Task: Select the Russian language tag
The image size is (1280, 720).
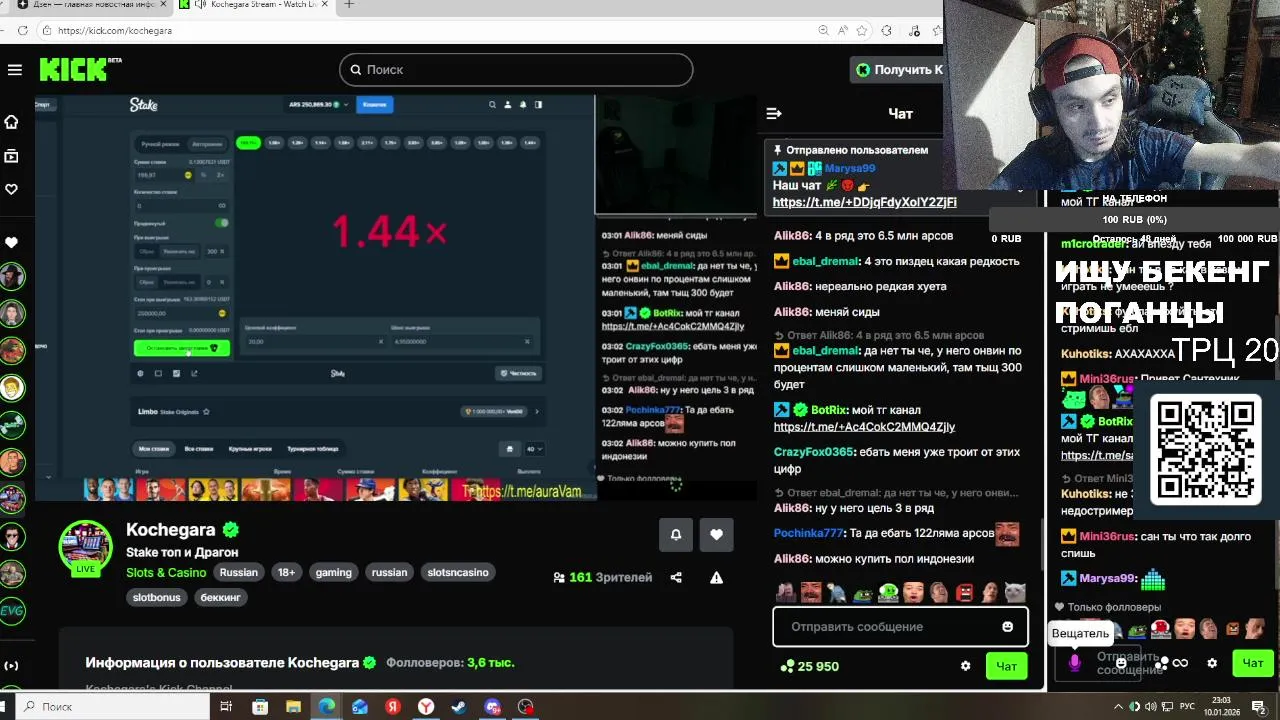Action: [x=239, y=573]
